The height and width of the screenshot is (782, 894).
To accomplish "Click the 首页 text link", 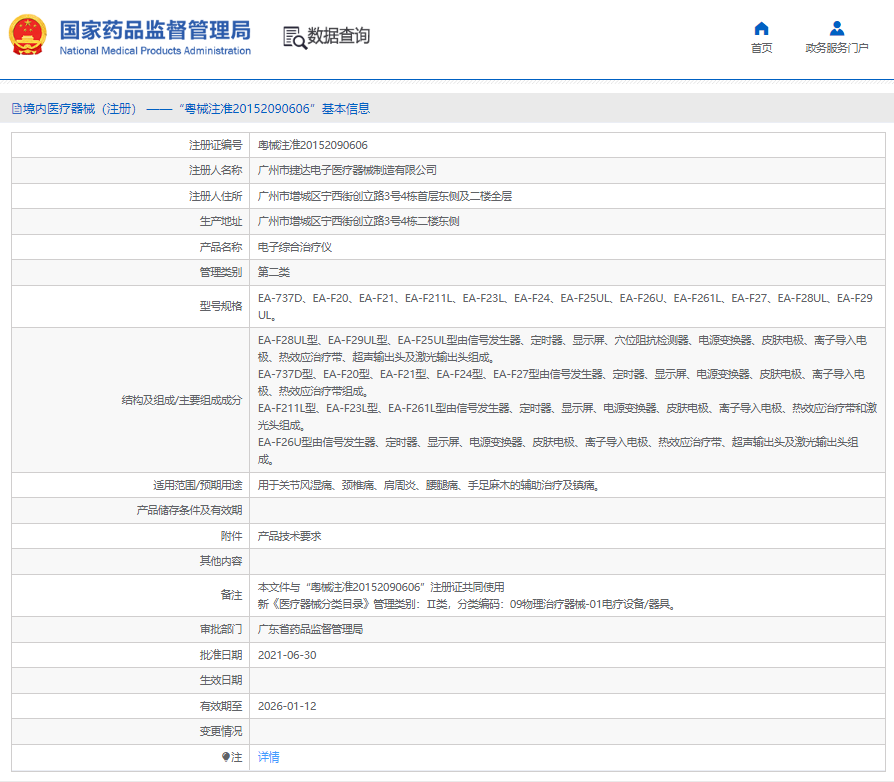I will pos(761,48).
